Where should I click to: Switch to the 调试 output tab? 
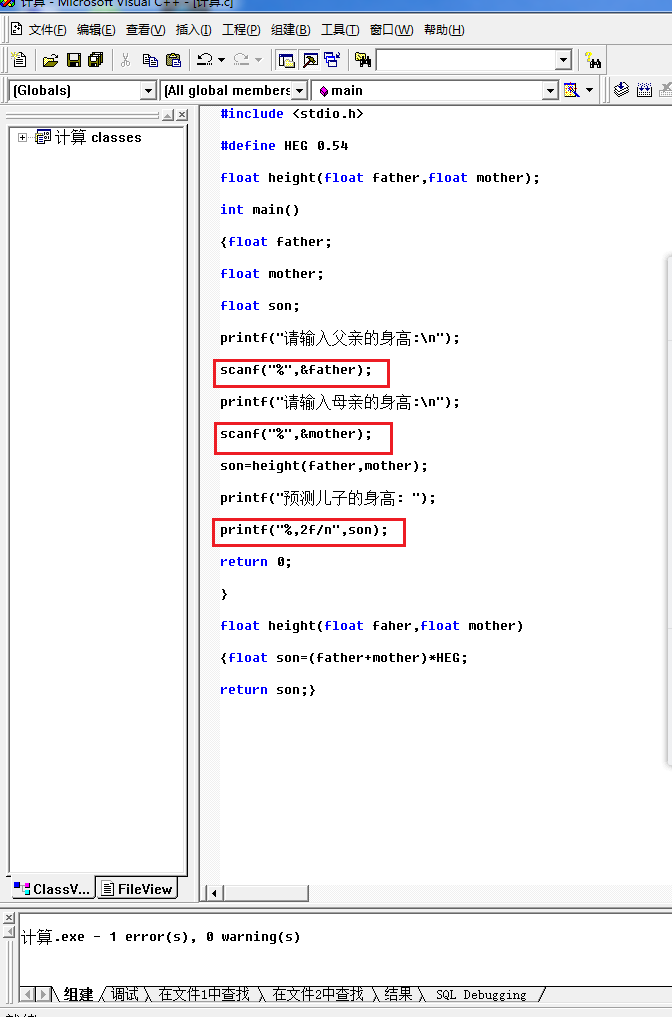pyautogui.click(x=125, y=994)
